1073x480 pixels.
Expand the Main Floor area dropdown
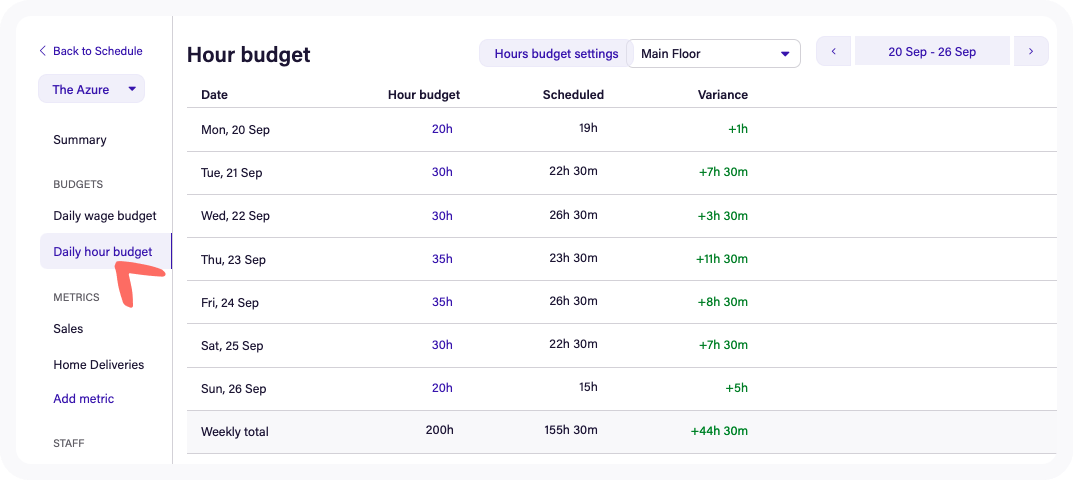click(714, 54)
